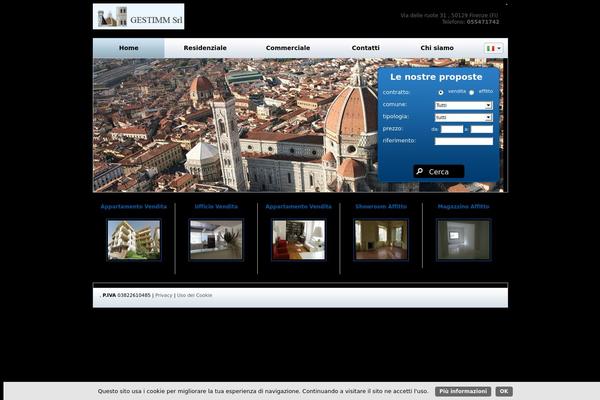Focus the riferimento input field
600x400 pixels.
pos(464,141)
